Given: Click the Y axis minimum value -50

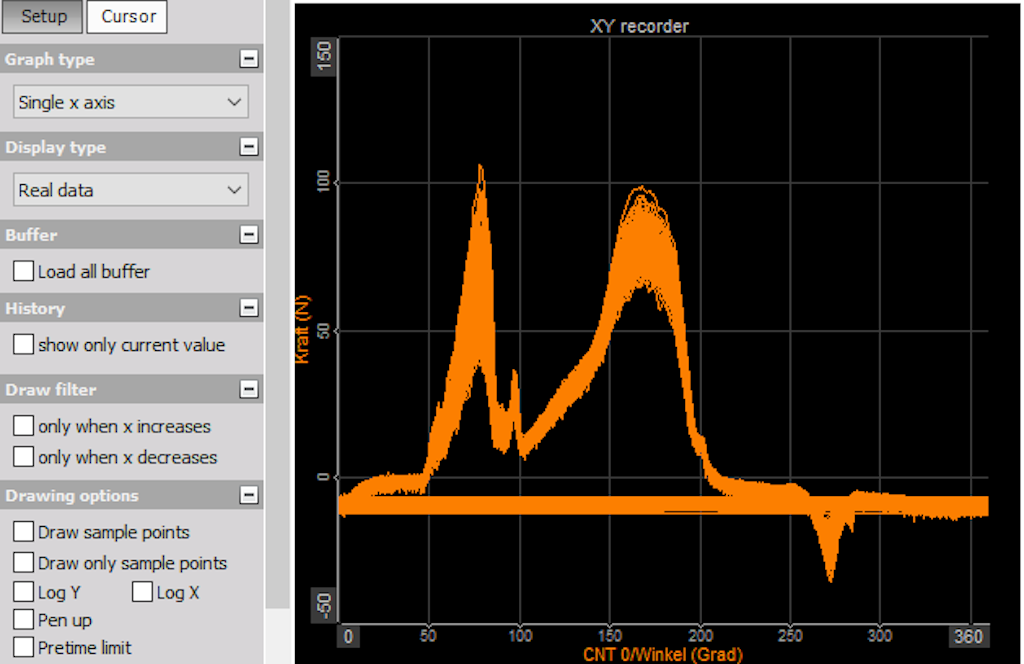Looking at the screenshot, I should click(x=323, y=605).
